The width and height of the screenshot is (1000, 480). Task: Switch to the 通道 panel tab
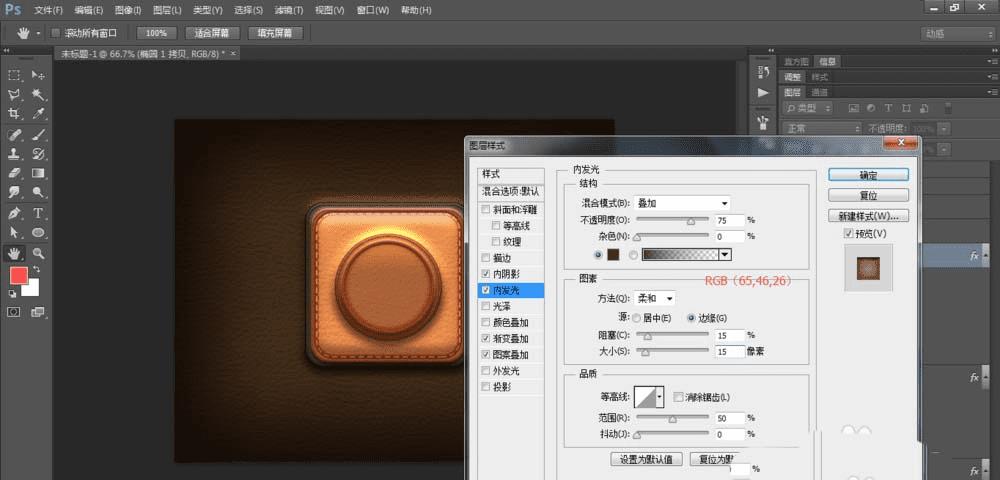click(820, 92)
